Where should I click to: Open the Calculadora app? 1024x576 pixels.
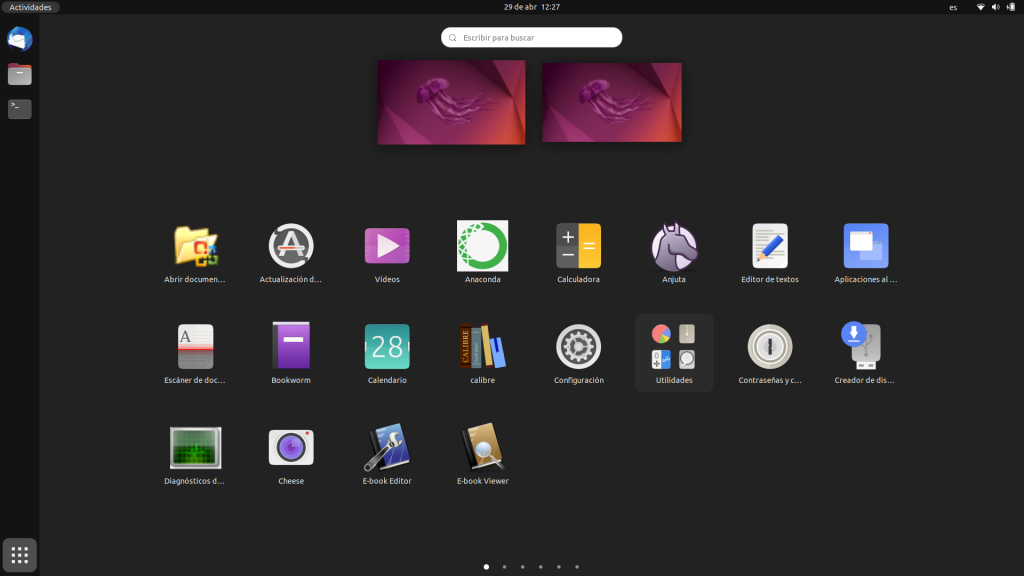578,245
